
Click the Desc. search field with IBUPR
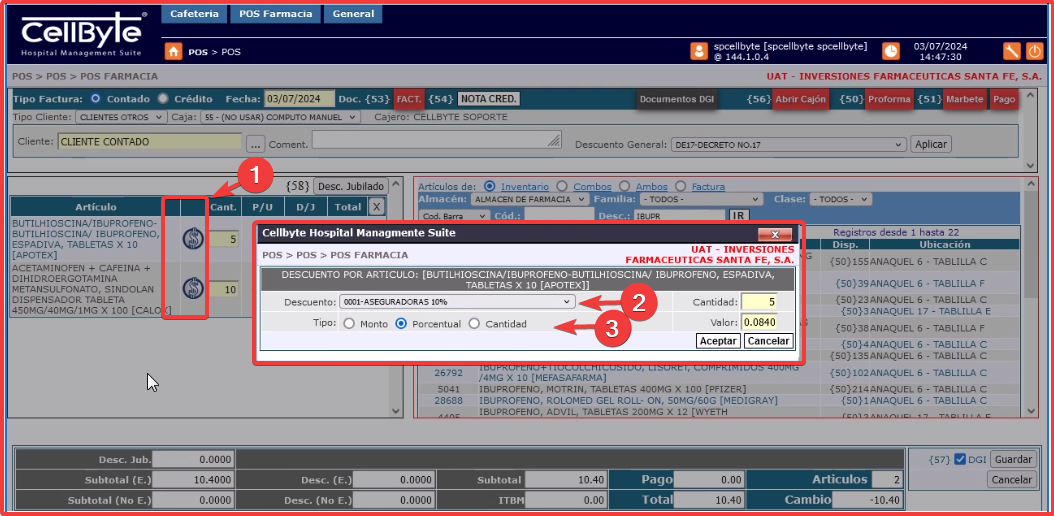coord(679,216)
